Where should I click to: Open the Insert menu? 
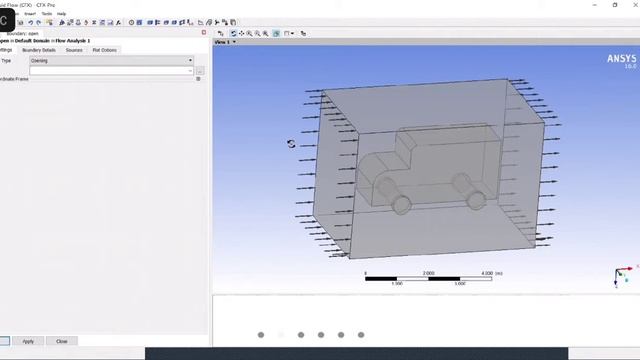tap(30, 13)
